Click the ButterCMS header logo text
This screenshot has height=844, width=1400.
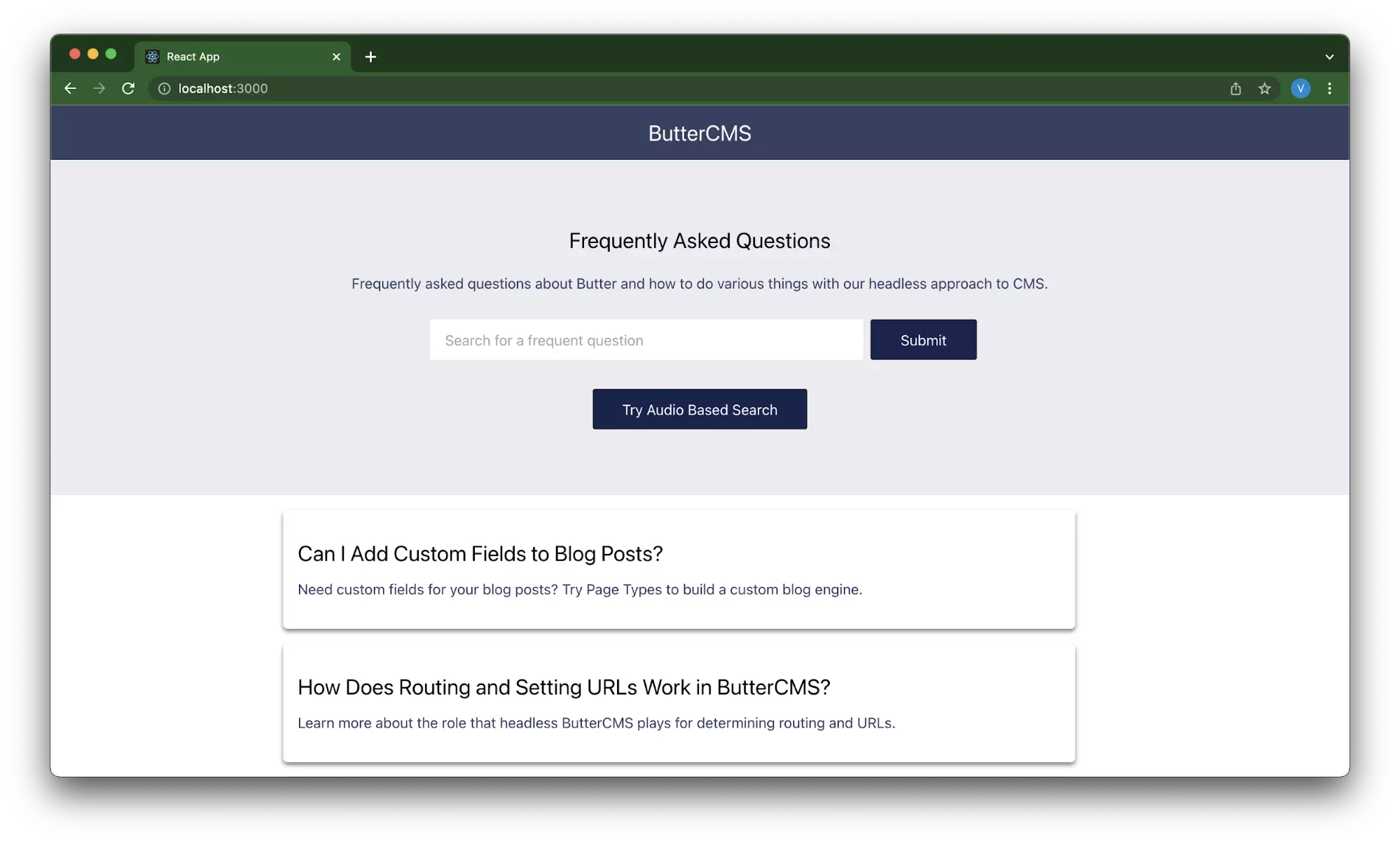tap(699, 133)
